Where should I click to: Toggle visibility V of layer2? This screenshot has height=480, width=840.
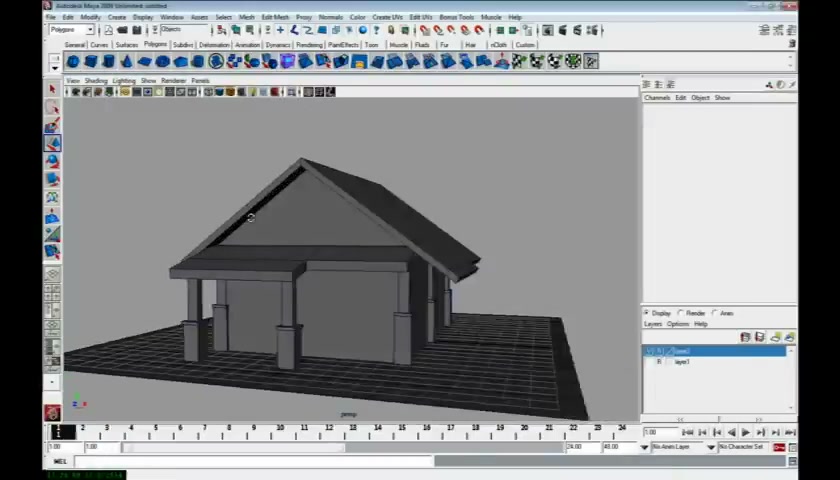pyautogui.click(x=650, y=351)
